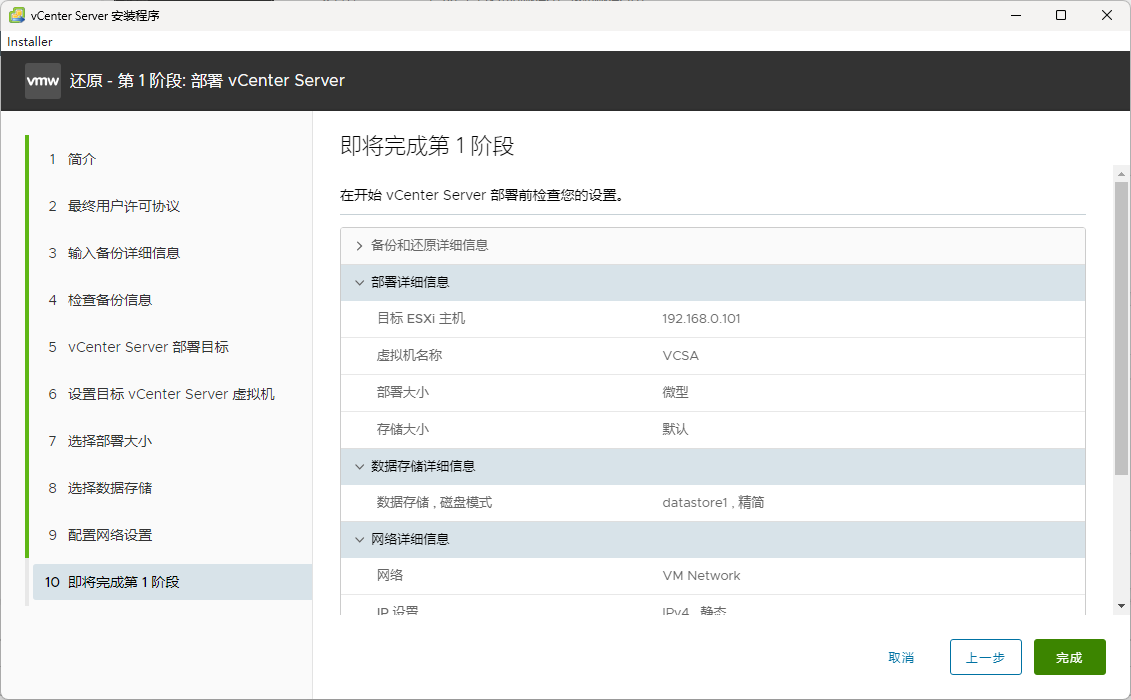Click the 取消 link
The image size is (1131, 700).
tap(901, 657)
